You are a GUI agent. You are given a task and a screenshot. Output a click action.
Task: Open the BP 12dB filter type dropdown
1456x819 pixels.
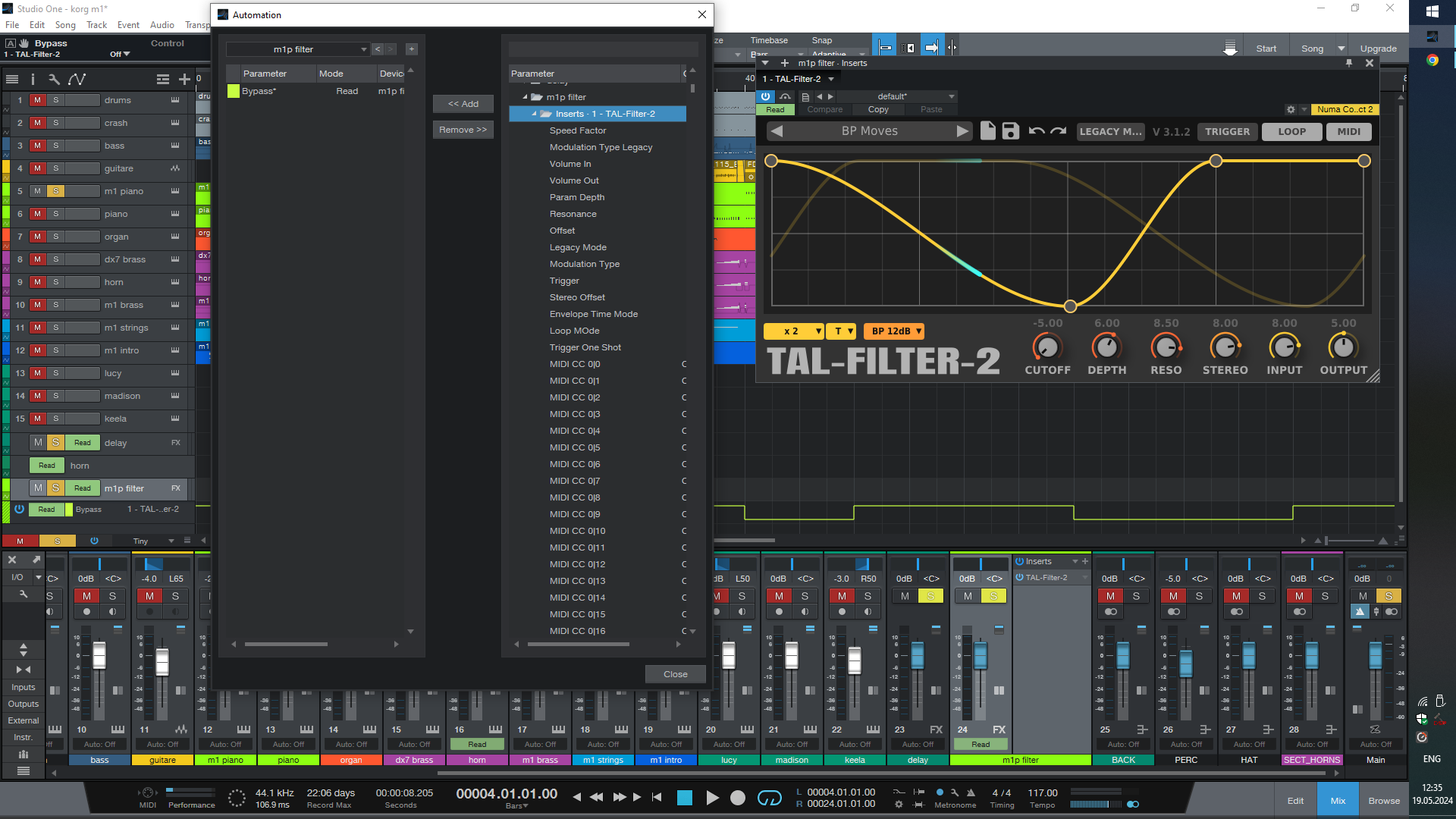point(894,331)
